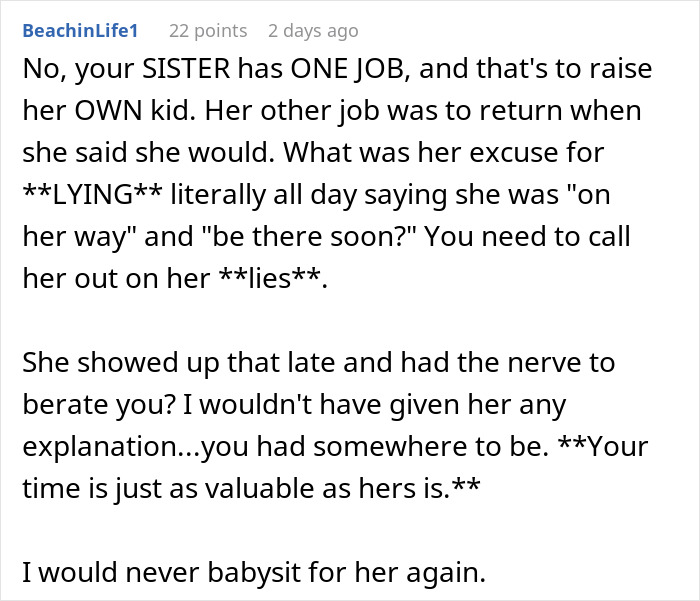Click the line "She showed up that late"
This screenshot has width=700, height=601.
178,362
